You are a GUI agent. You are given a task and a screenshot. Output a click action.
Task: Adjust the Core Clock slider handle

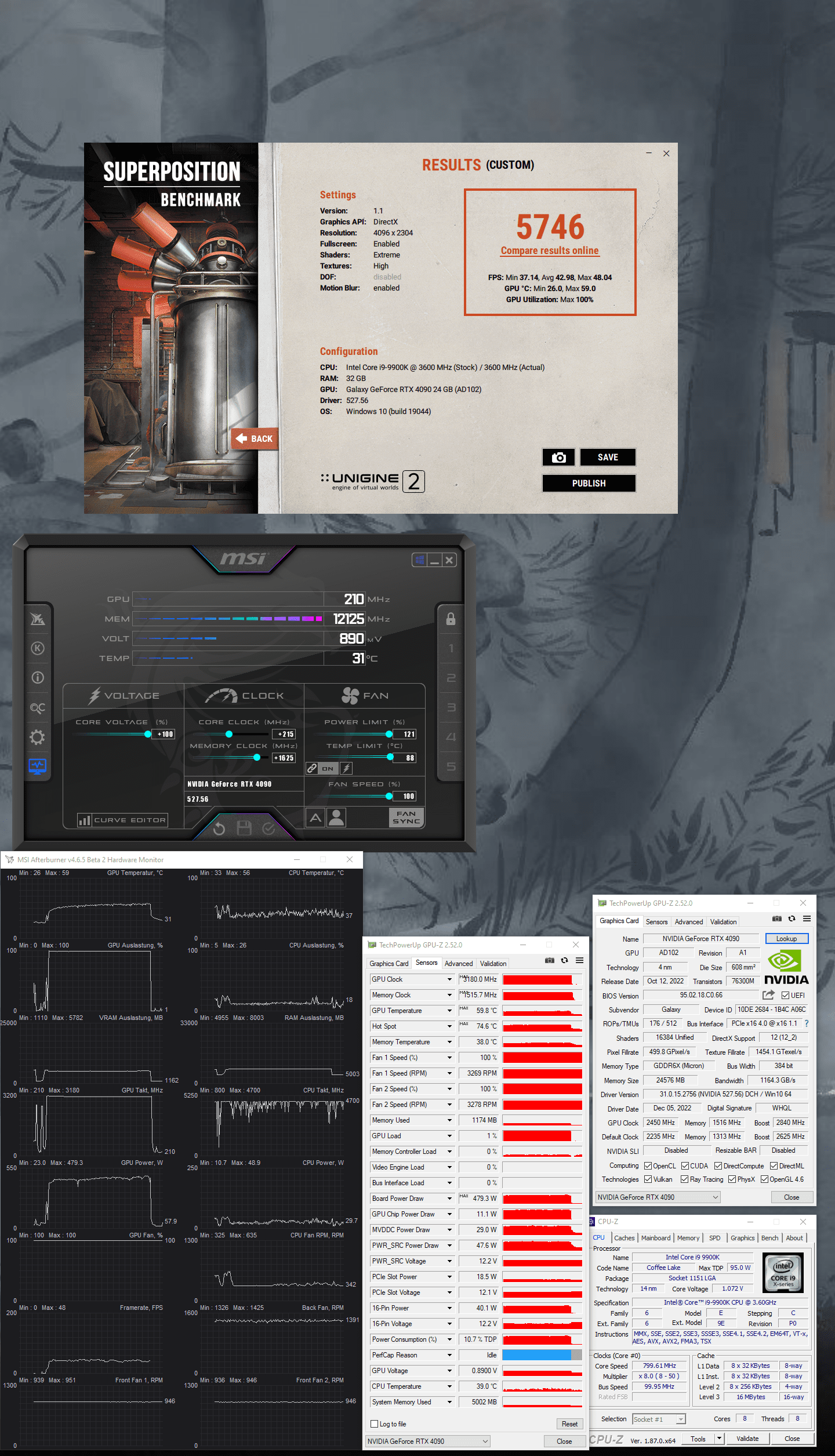(x=229, y=734)
